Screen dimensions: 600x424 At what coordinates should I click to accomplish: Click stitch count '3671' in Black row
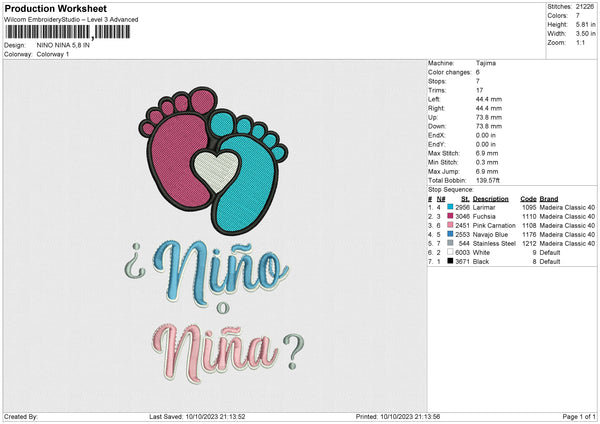(462, 262)
